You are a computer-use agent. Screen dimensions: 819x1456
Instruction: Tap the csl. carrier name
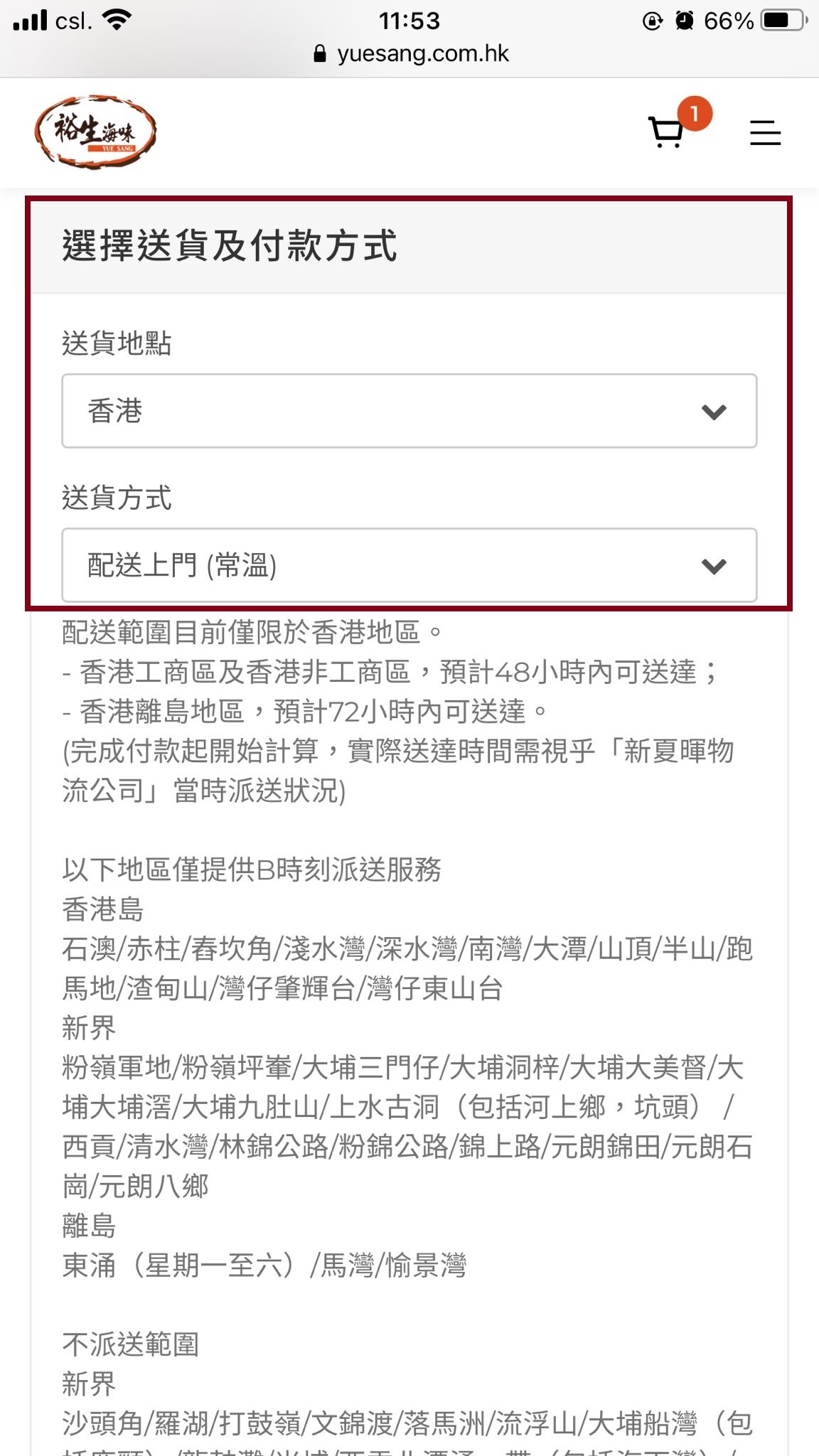73,21
